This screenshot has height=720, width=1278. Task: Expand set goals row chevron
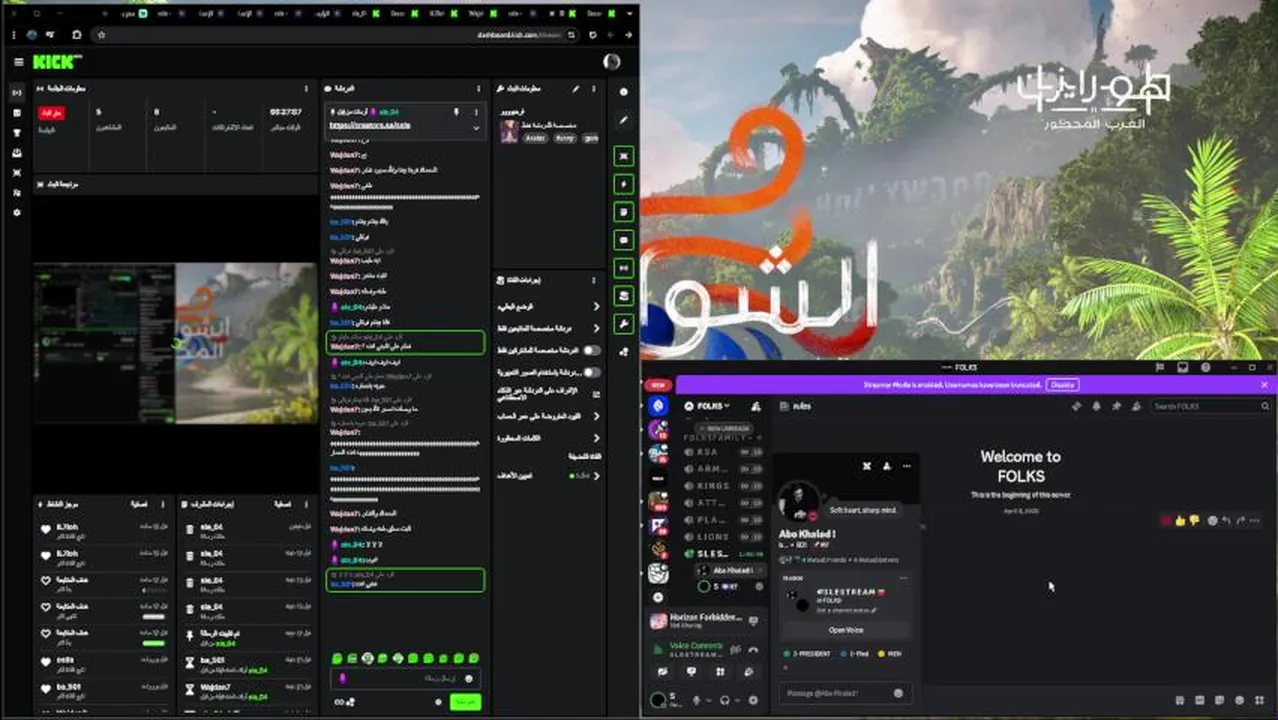(x=596, y=476)
